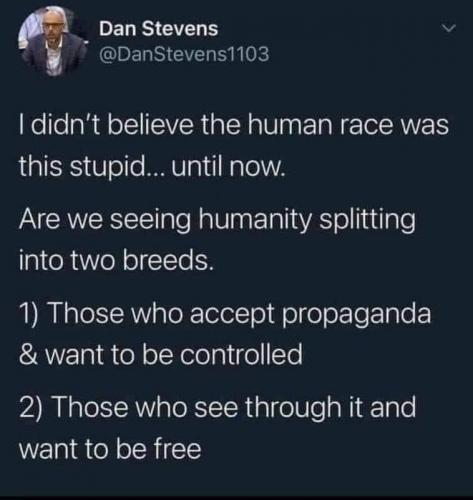Click the word "controlled" in the tweet
This screenshot has width=473, height=500.
(x=241, y=354)
